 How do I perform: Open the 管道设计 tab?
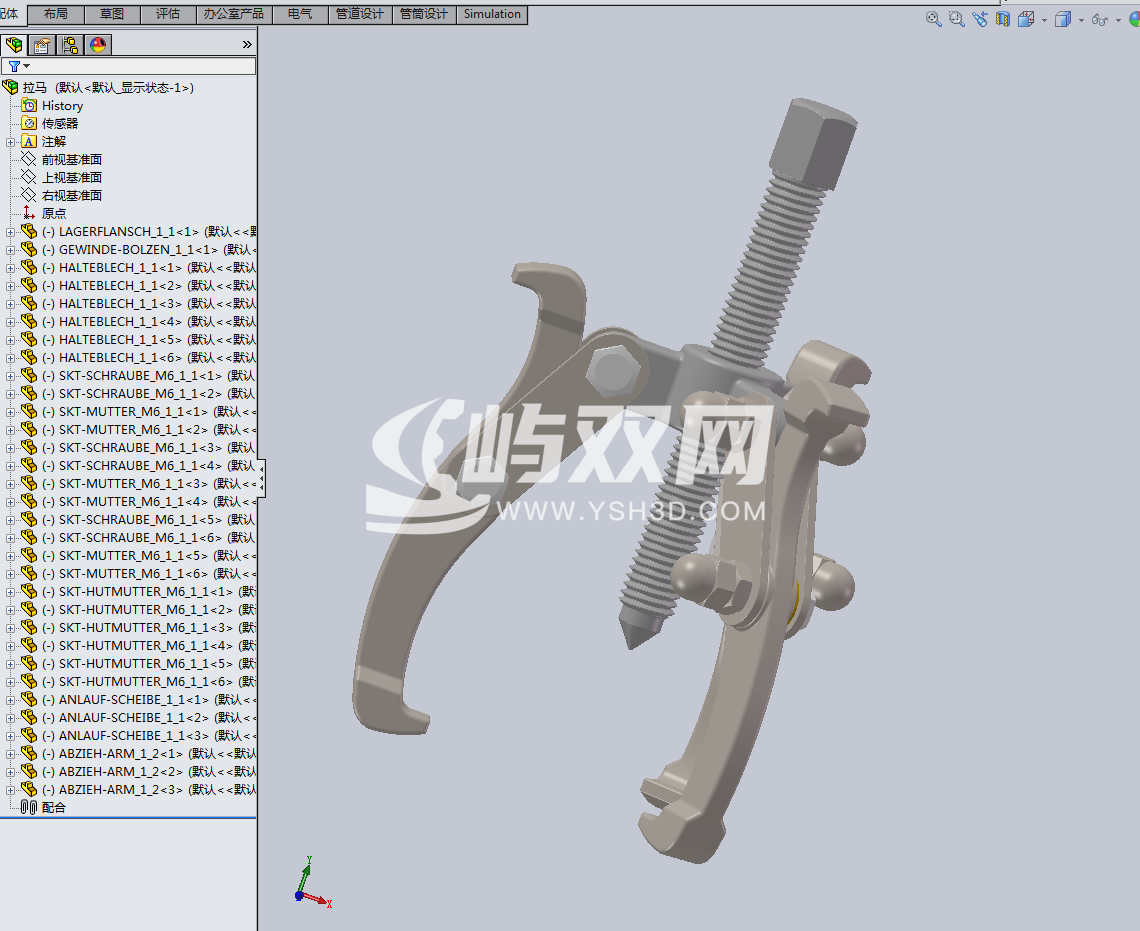tap(360, 14)
